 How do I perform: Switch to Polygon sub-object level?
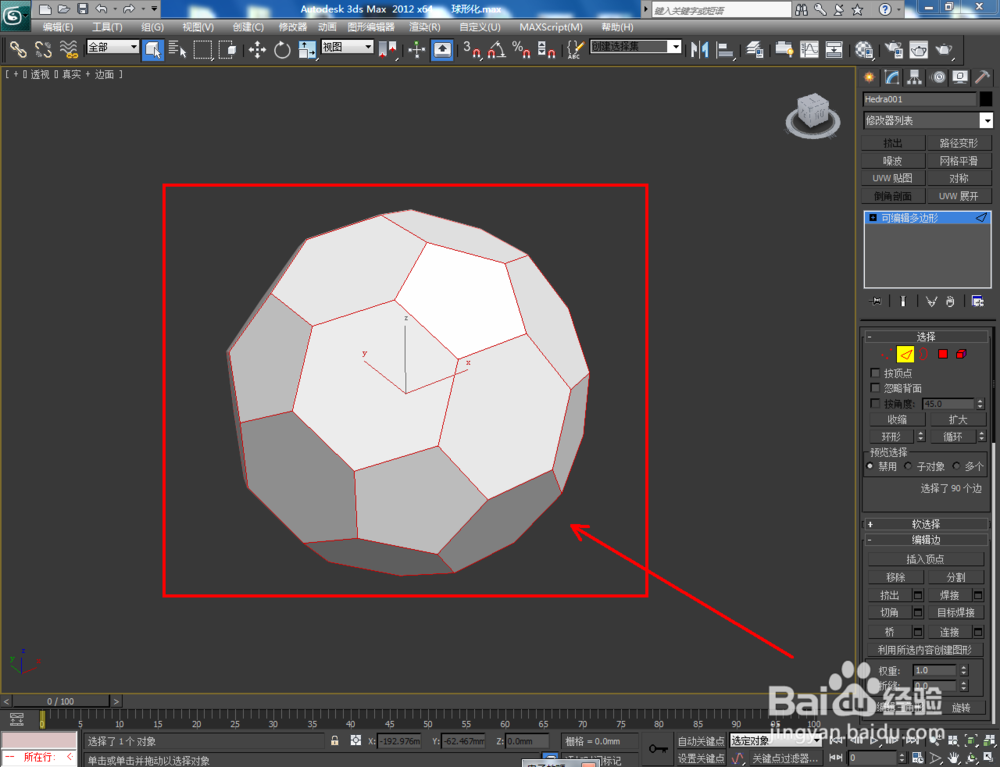click(943, 354)
